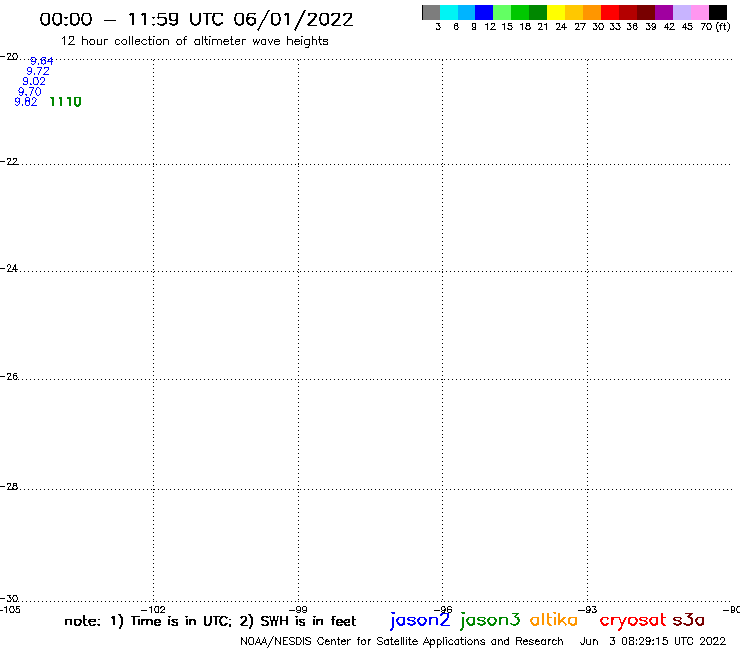The image size is (740, 650).
Task: Click the cryosat satellite legend label
Action: click(x=633, y=620)
